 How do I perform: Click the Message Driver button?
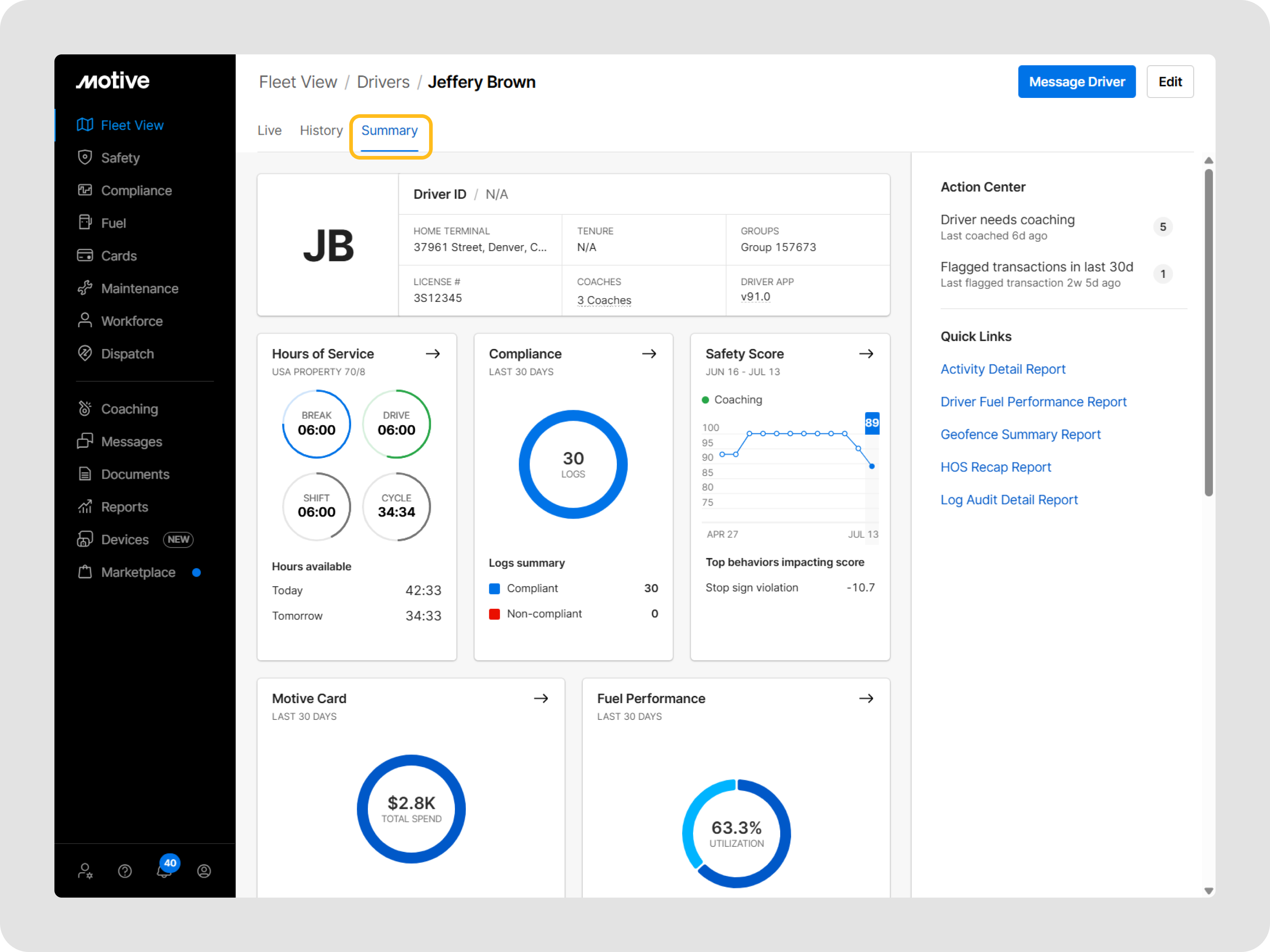[x=1076, y=82]
